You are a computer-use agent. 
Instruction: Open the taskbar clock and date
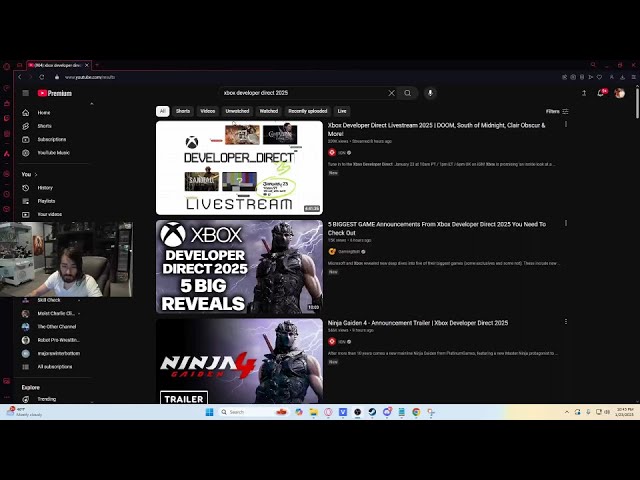click(624, 412)
